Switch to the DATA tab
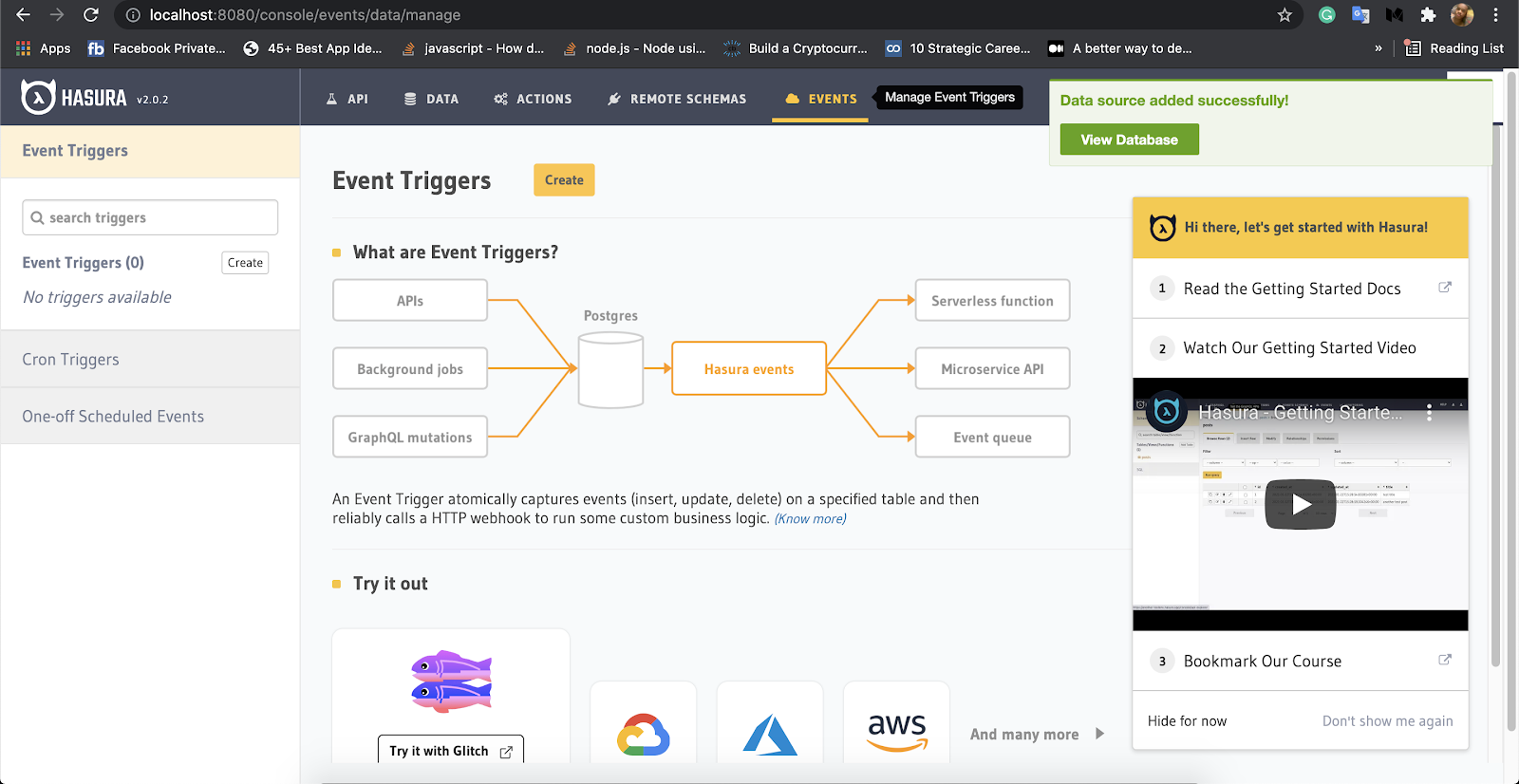The width and height of the screenshot is (1519, 784). (431, 99)
